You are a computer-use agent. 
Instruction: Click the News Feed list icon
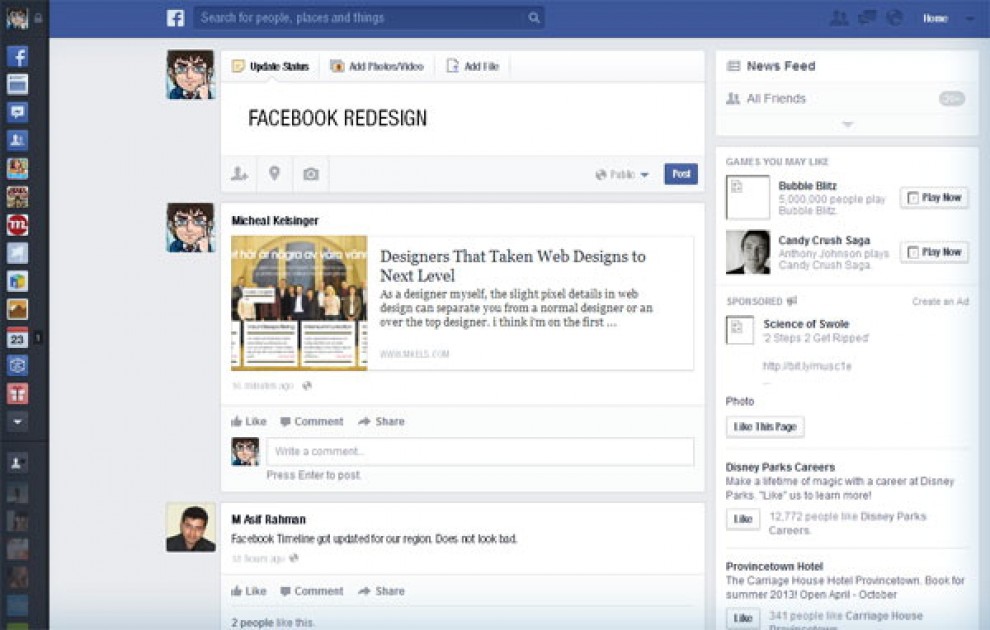[733, 66]
